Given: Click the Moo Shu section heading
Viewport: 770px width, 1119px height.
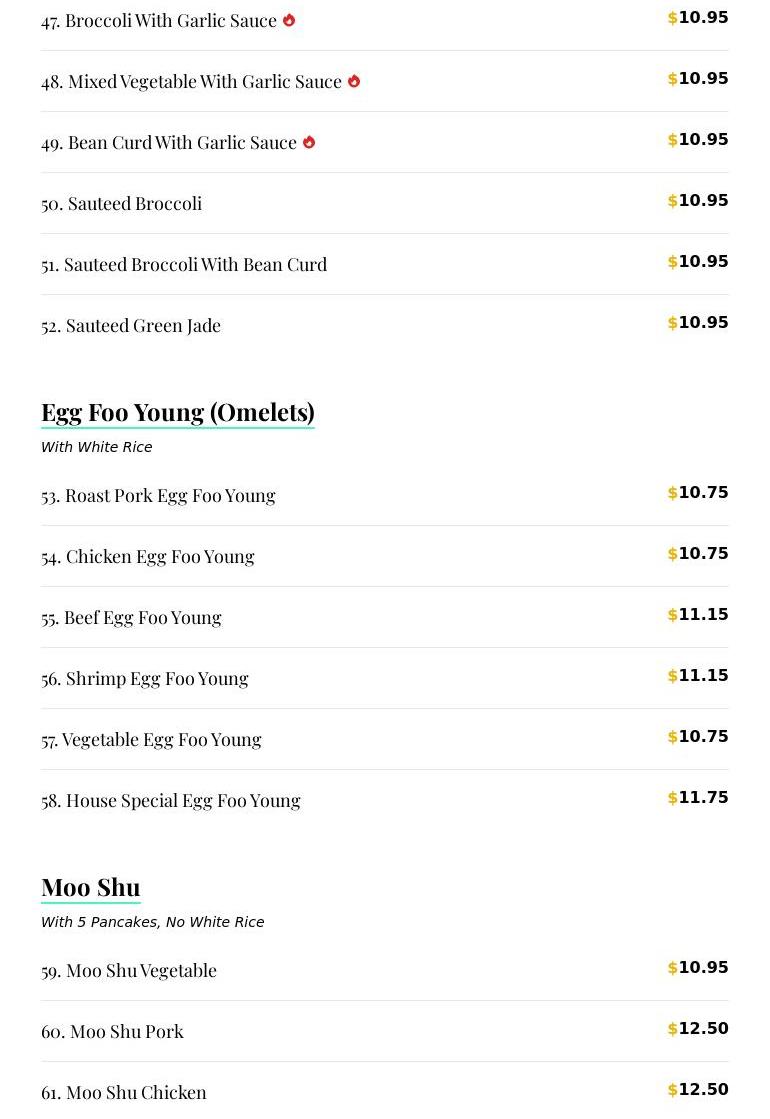Looking at the screenshot, I should [91, 887].
